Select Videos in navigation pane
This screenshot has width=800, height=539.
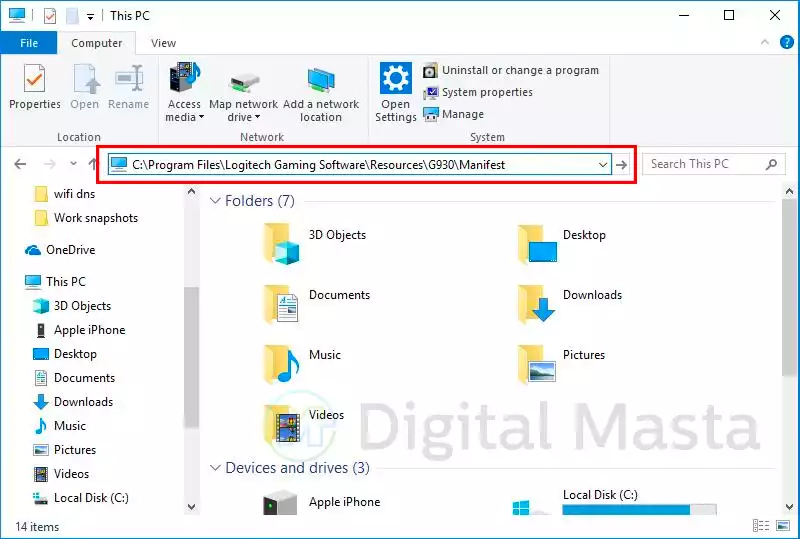(61, 474)
